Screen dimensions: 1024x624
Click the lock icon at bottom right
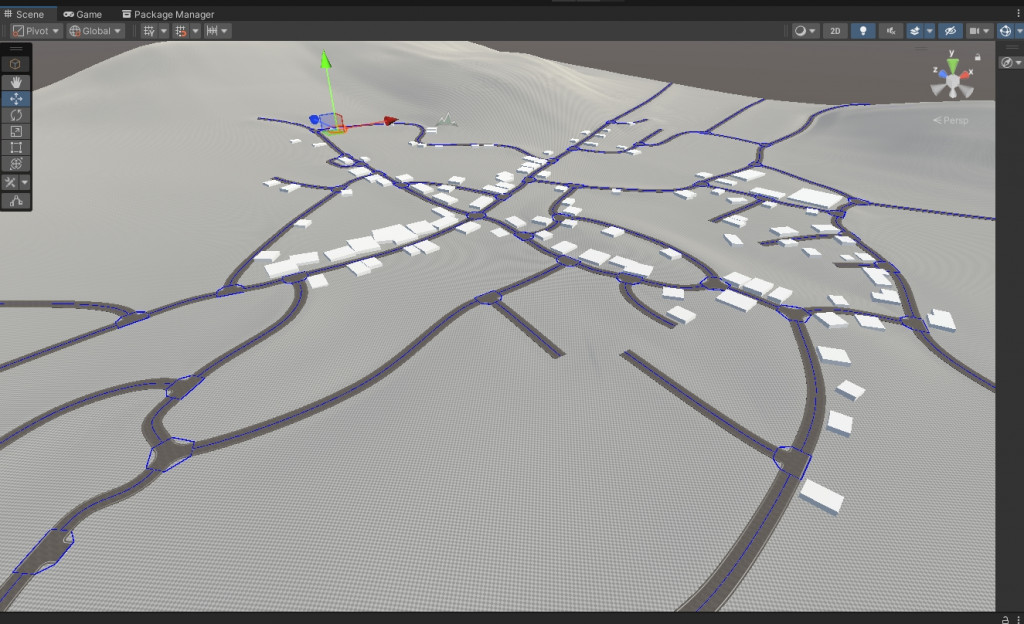(1005, 619)
